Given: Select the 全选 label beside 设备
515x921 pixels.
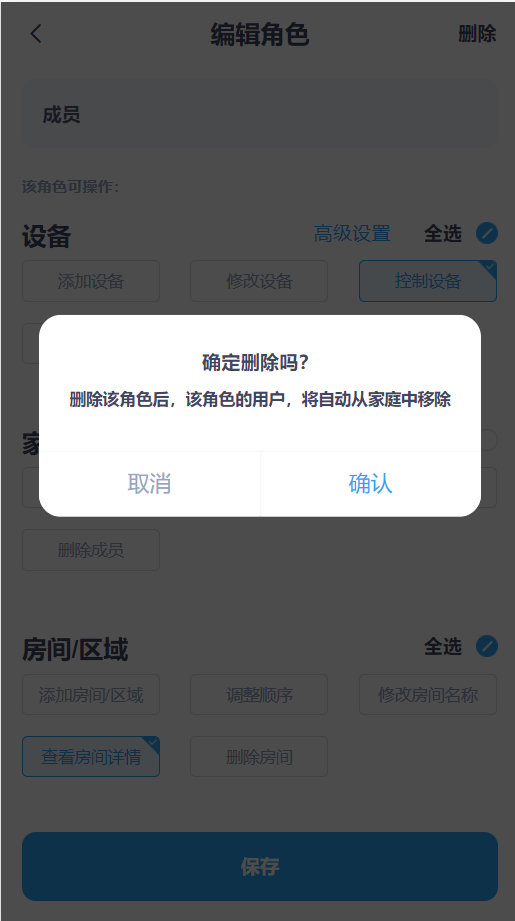Looking at the screenshot, I should 443,233.
